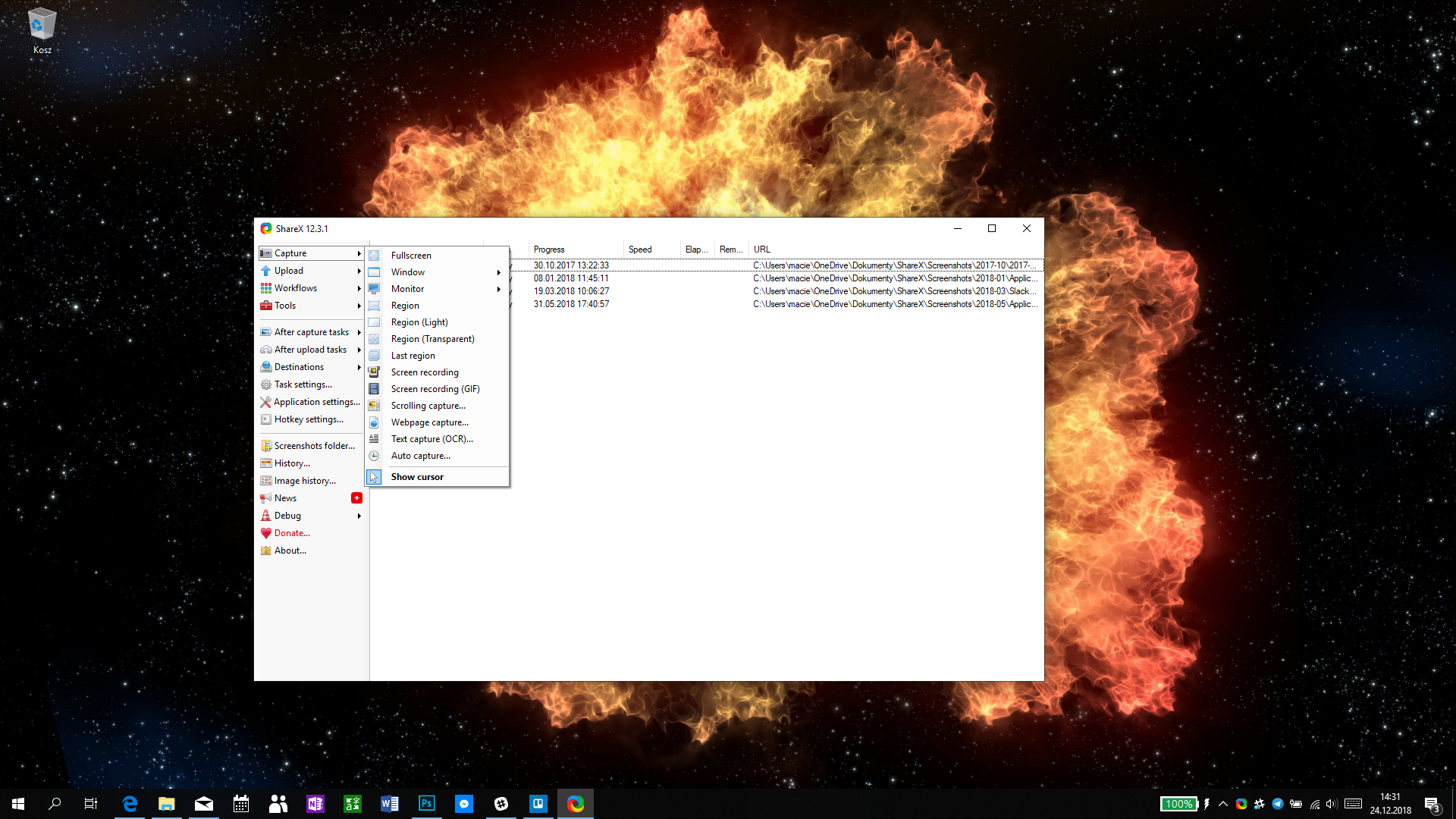Click the Progress column header
Image resolution: width=1456 pixels, height=819 pixels.
[x=576, y=249]
